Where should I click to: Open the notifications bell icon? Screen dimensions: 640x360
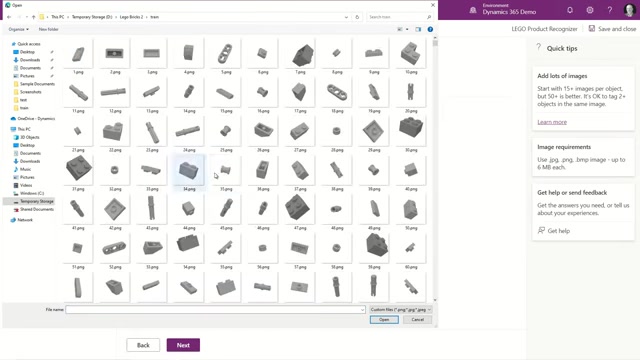570,10
